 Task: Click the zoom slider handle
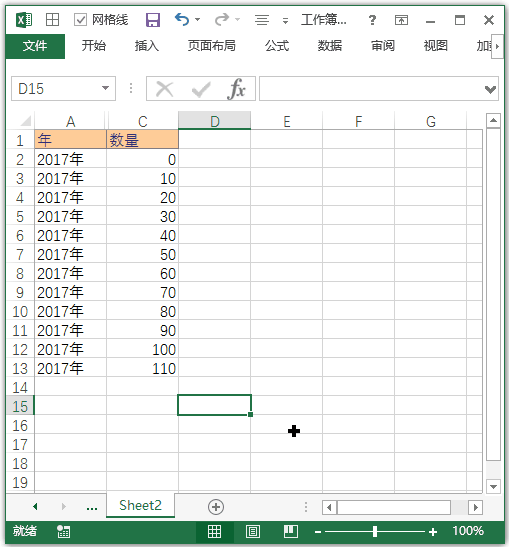click(375, 532)
